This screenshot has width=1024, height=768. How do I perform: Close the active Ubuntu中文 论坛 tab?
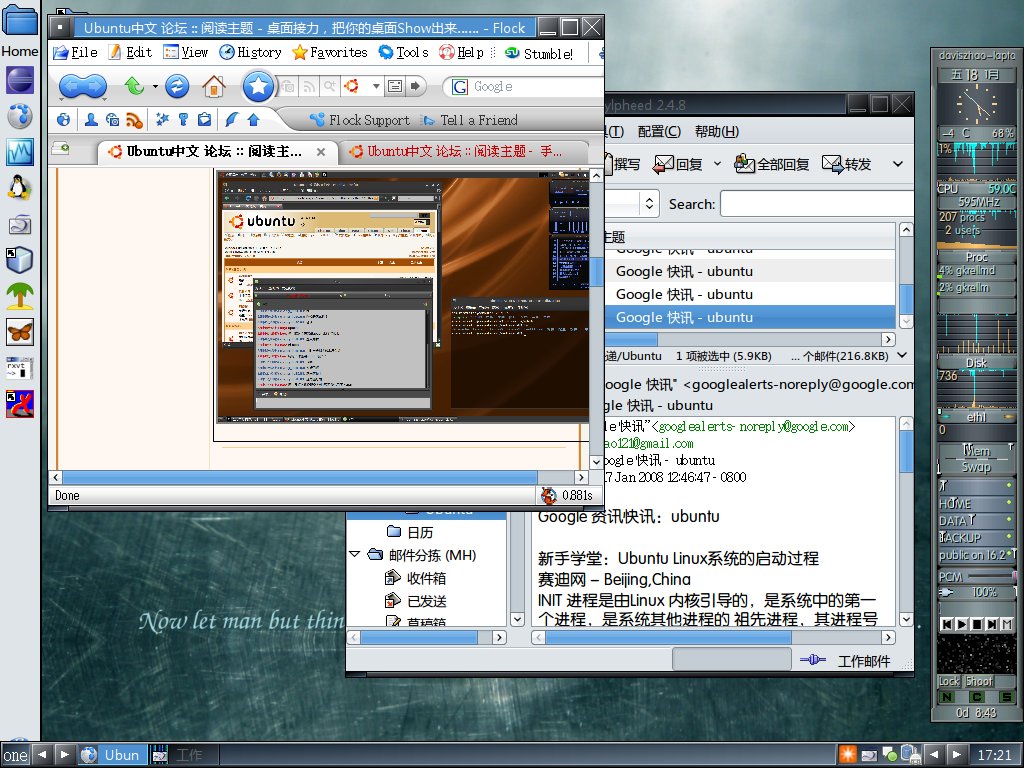click(x=321, y=152)
